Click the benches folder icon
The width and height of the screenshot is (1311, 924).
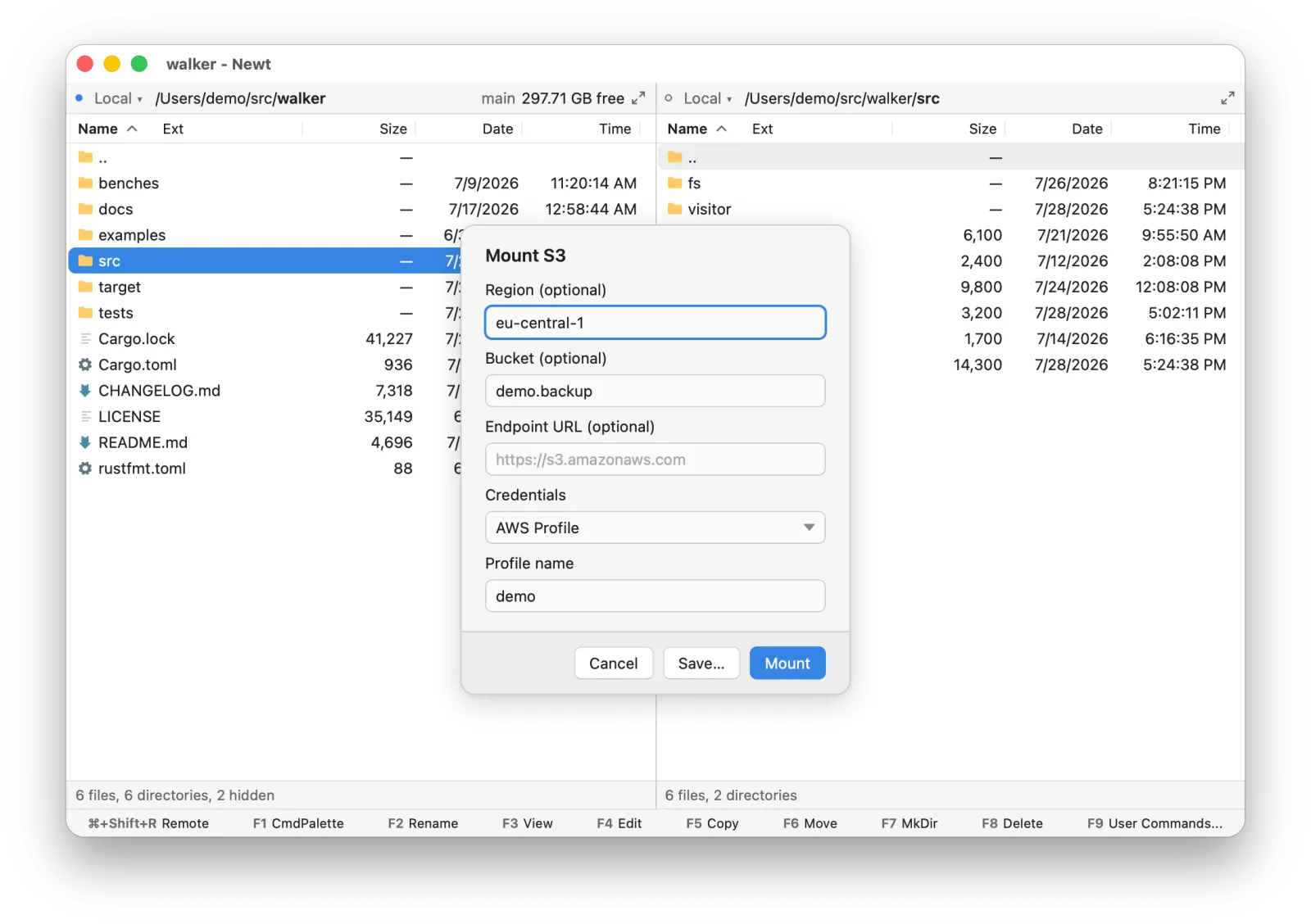(85, 183)
